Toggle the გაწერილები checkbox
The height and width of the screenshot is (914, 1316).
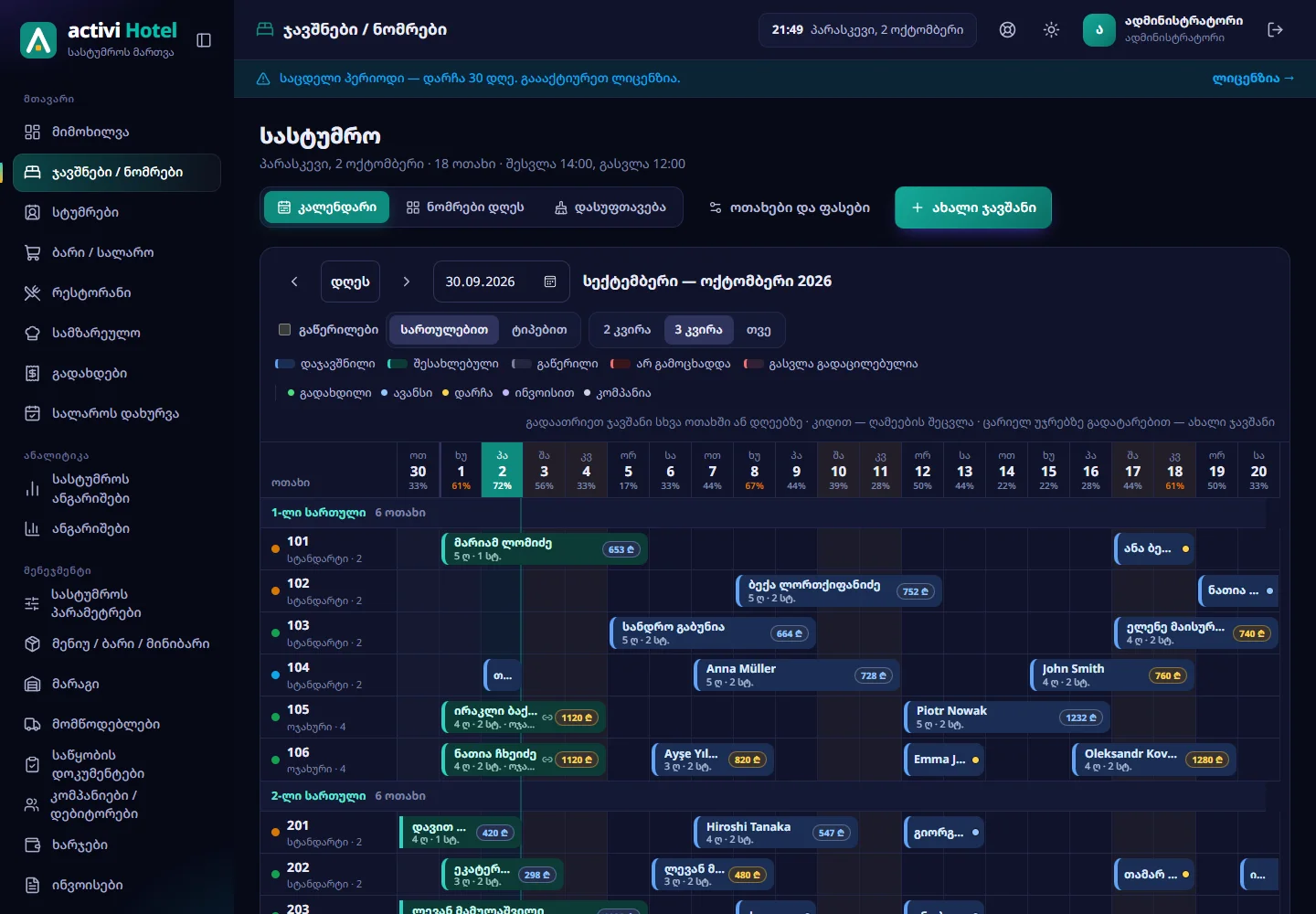284,330
